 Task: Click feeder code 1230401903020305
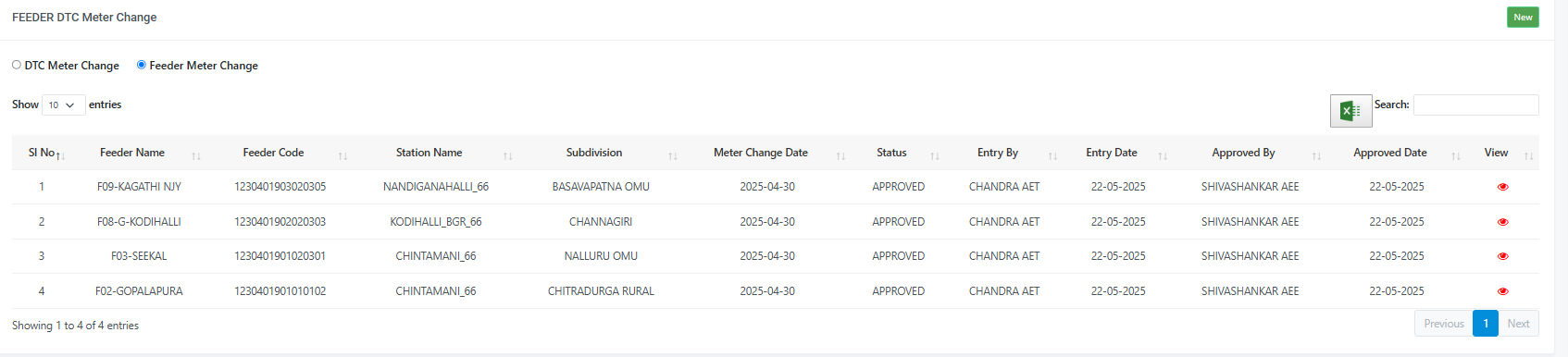point(280,187)
